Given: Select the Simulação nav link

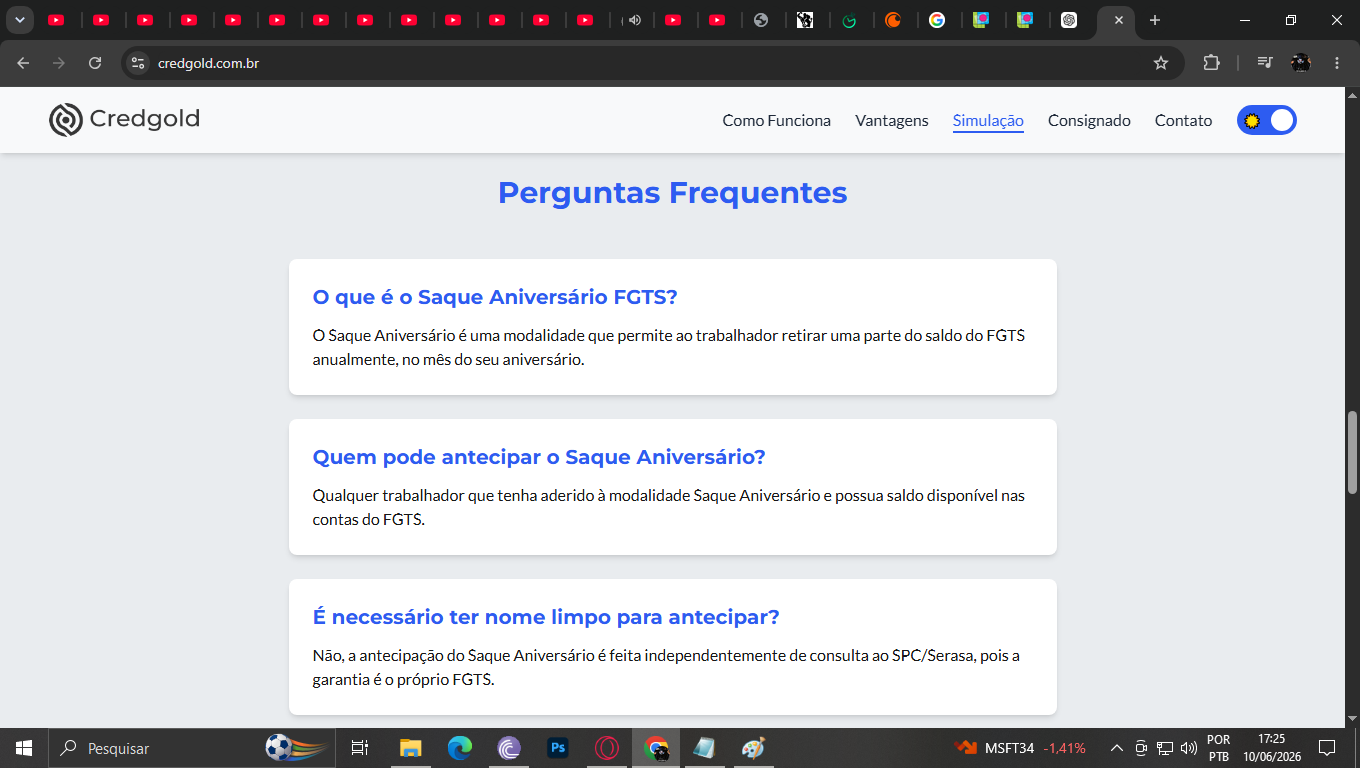Looking at the screenshot, I should pyautogui.click(x=988, y=120).
